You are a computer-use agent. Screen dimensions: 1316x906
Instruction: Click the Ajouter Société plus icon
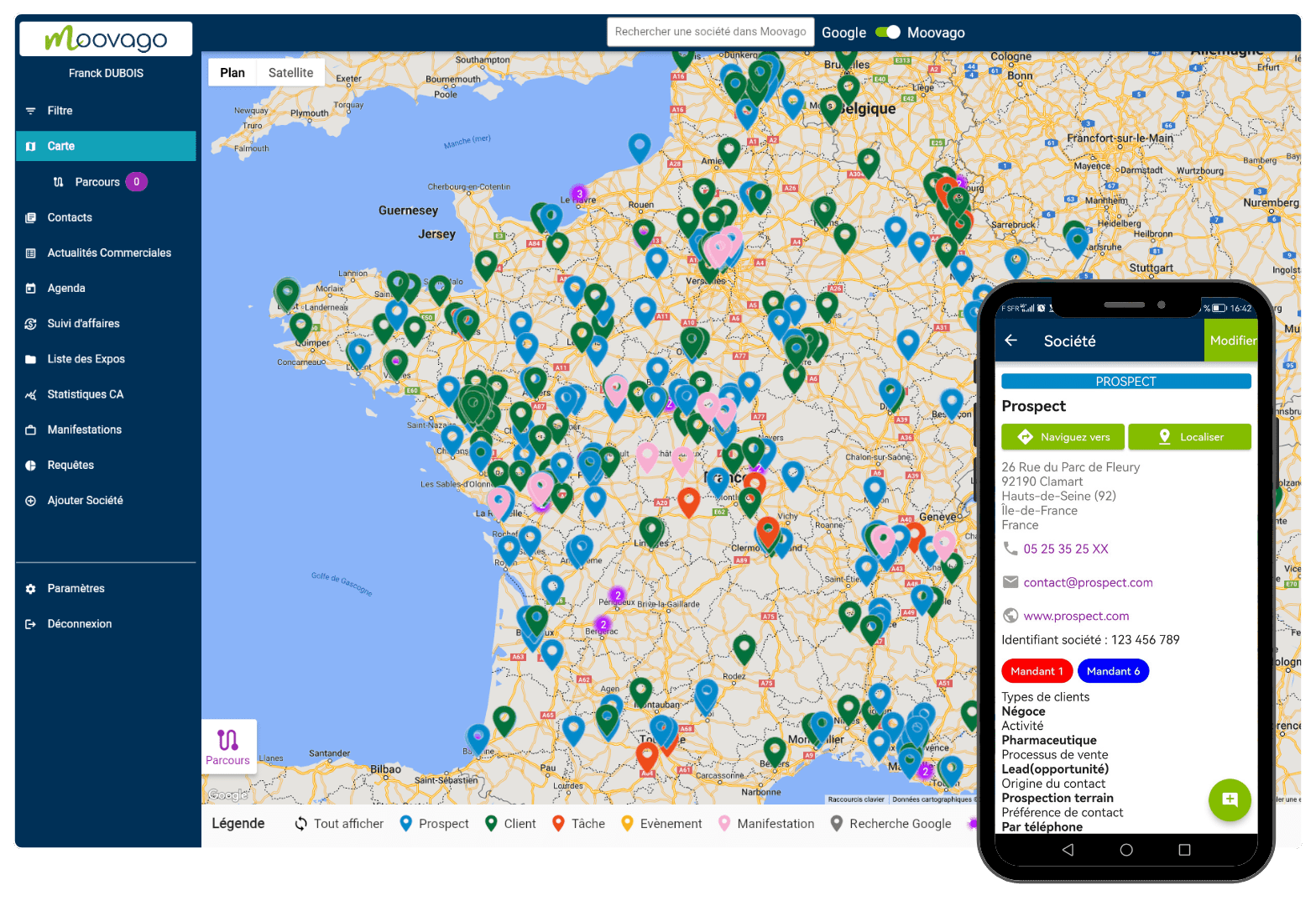[31, 501]
